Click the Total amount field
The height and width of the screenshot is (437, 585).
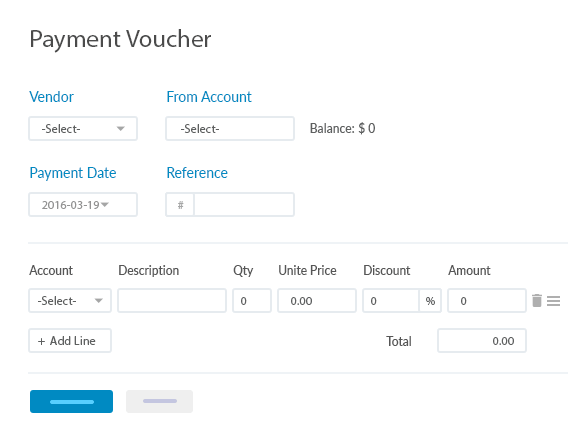pos(482,340)
